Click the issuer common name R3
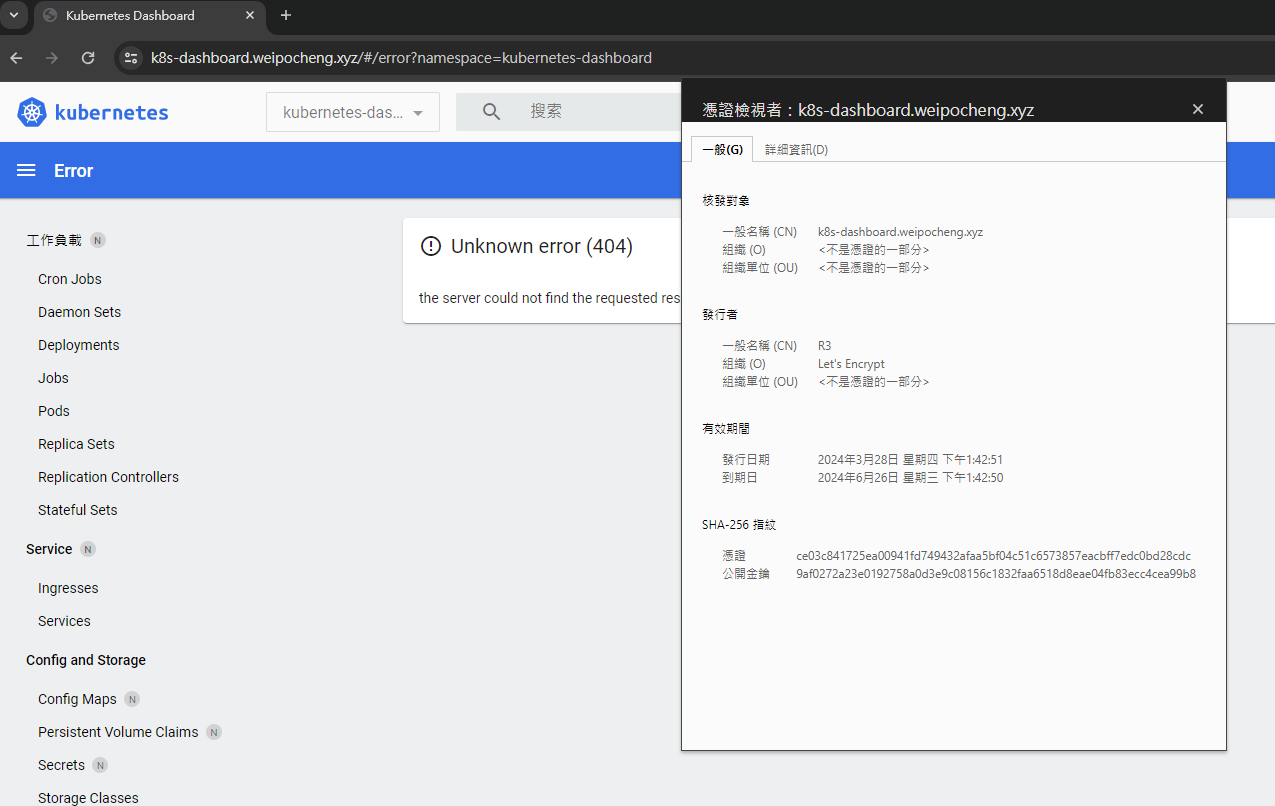This screenshot has width=1275, height=806. point(825,346)
